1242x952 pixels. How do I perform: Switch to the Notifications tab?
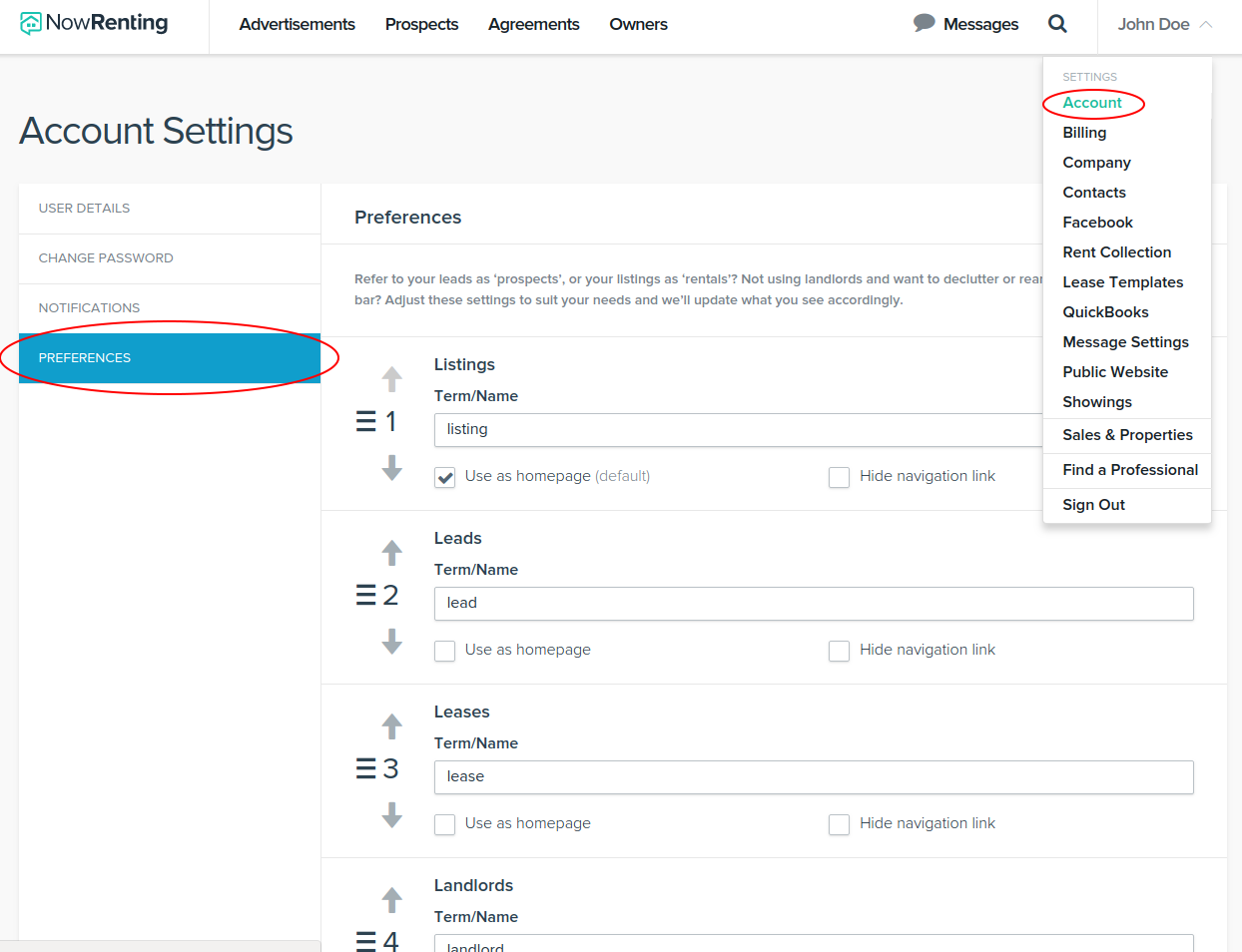(170, 308)
